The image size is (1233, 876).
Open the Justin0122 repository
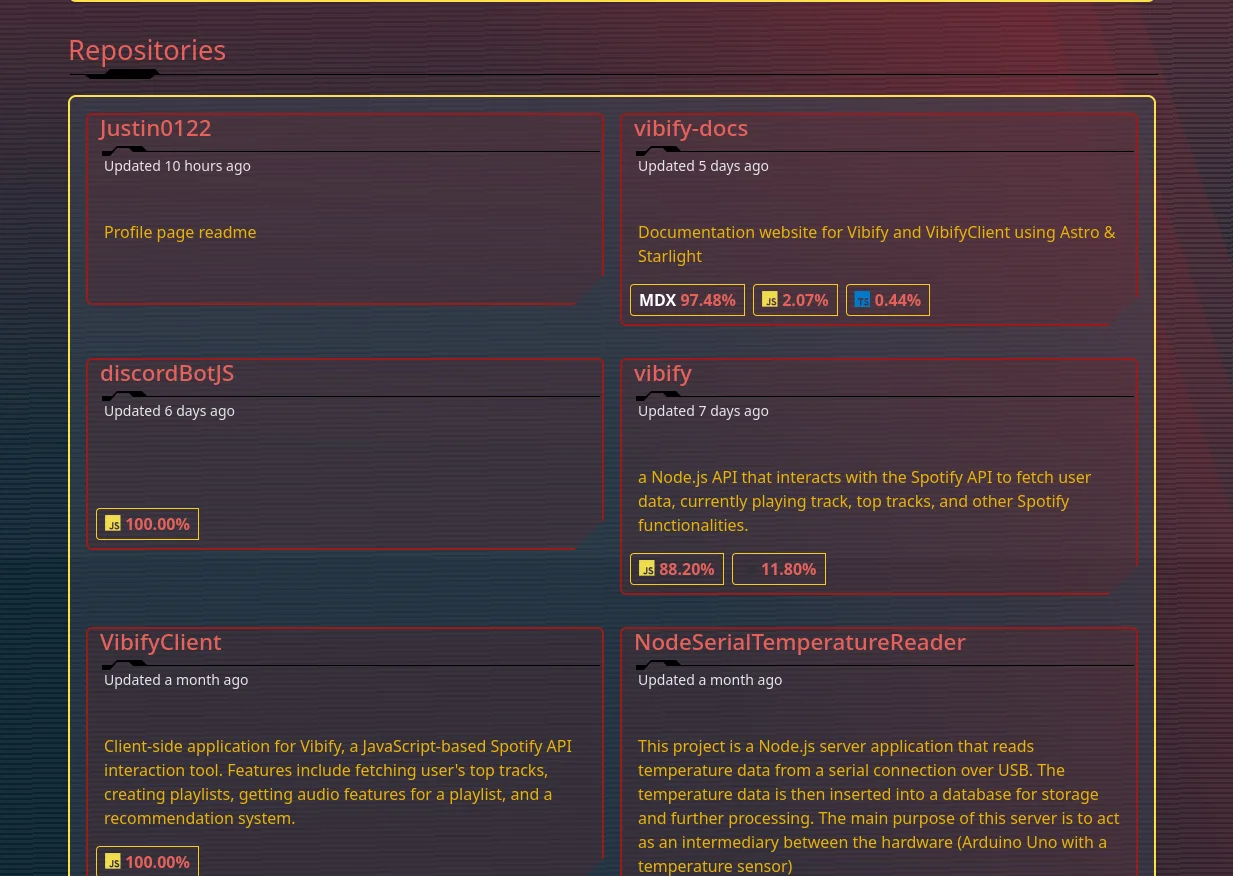(154, 127)
